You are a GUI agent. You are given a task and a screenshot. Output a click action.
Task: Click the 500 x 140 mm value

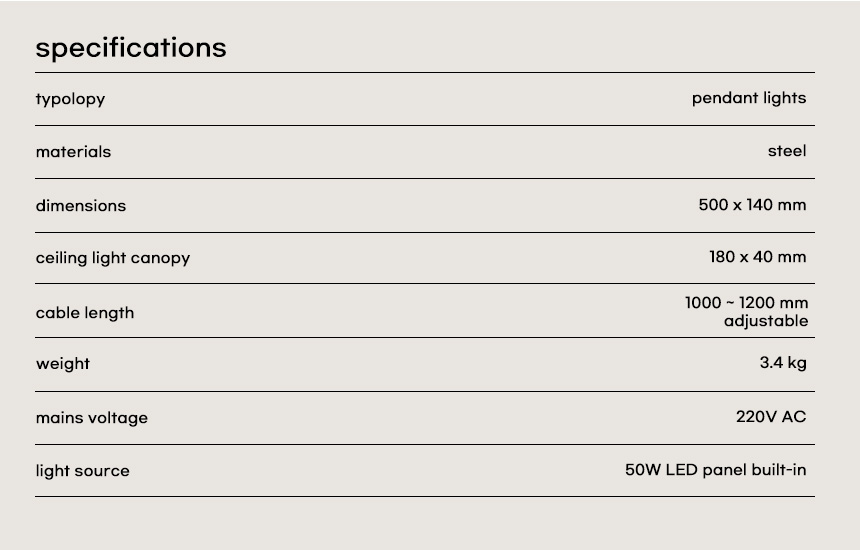pos(752,205)
